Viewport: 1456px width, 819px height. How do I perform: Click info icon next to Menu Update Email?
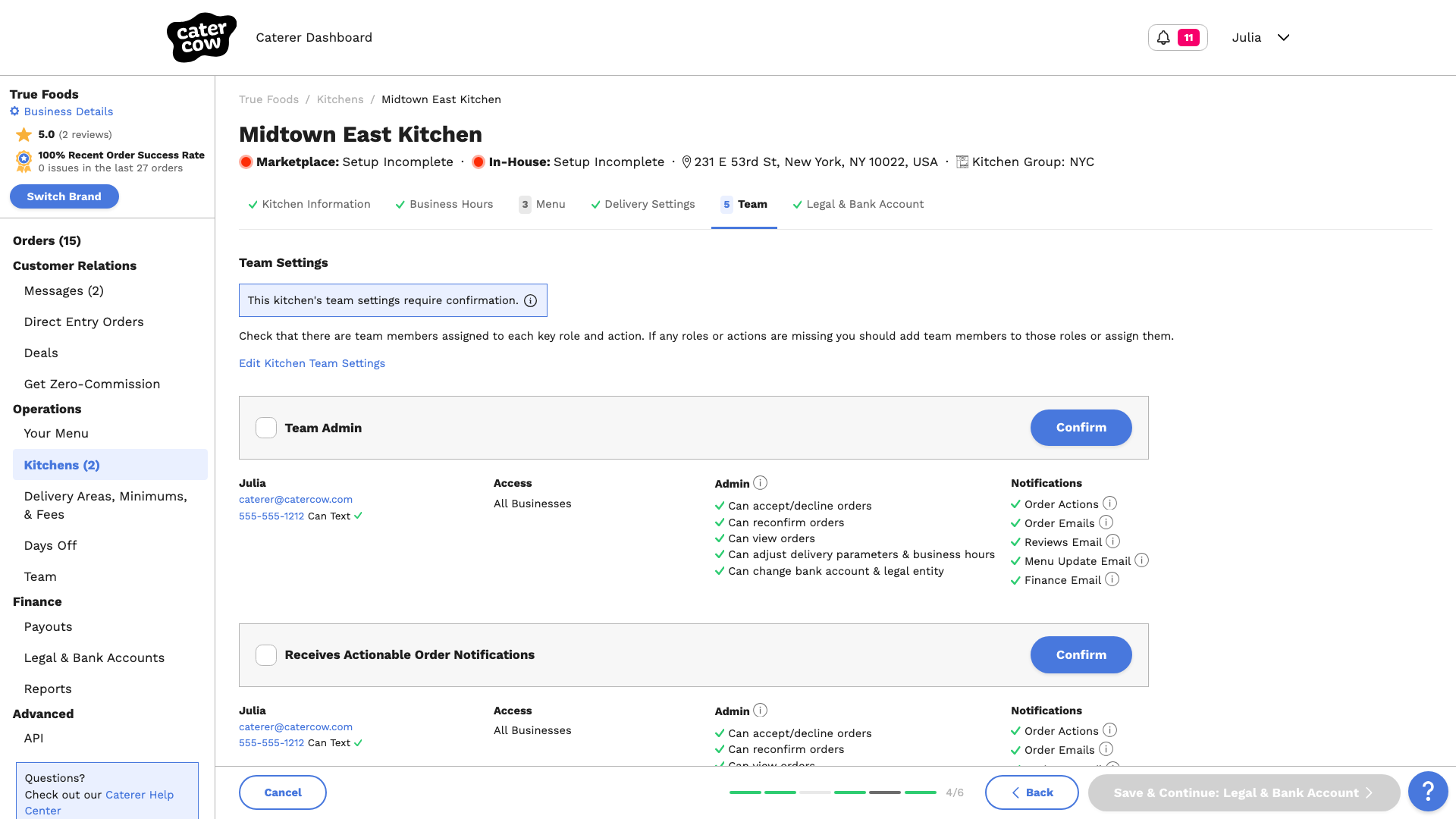(x=1141, y=560)
